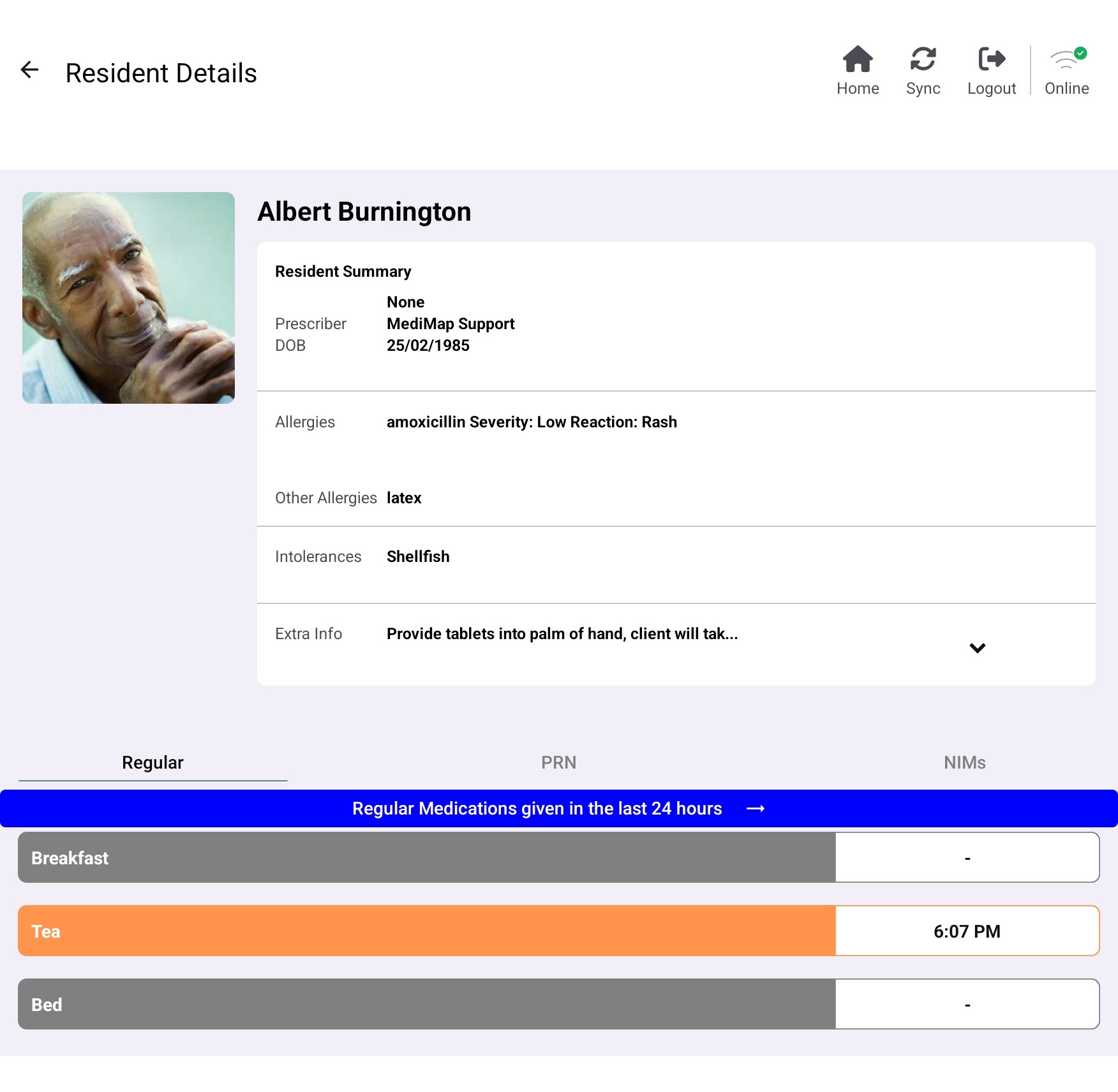Expand Extra Info with chevron
The width and height of the screenshot is (1118, 1092).
pyautogui.click(x=977, y=648)
